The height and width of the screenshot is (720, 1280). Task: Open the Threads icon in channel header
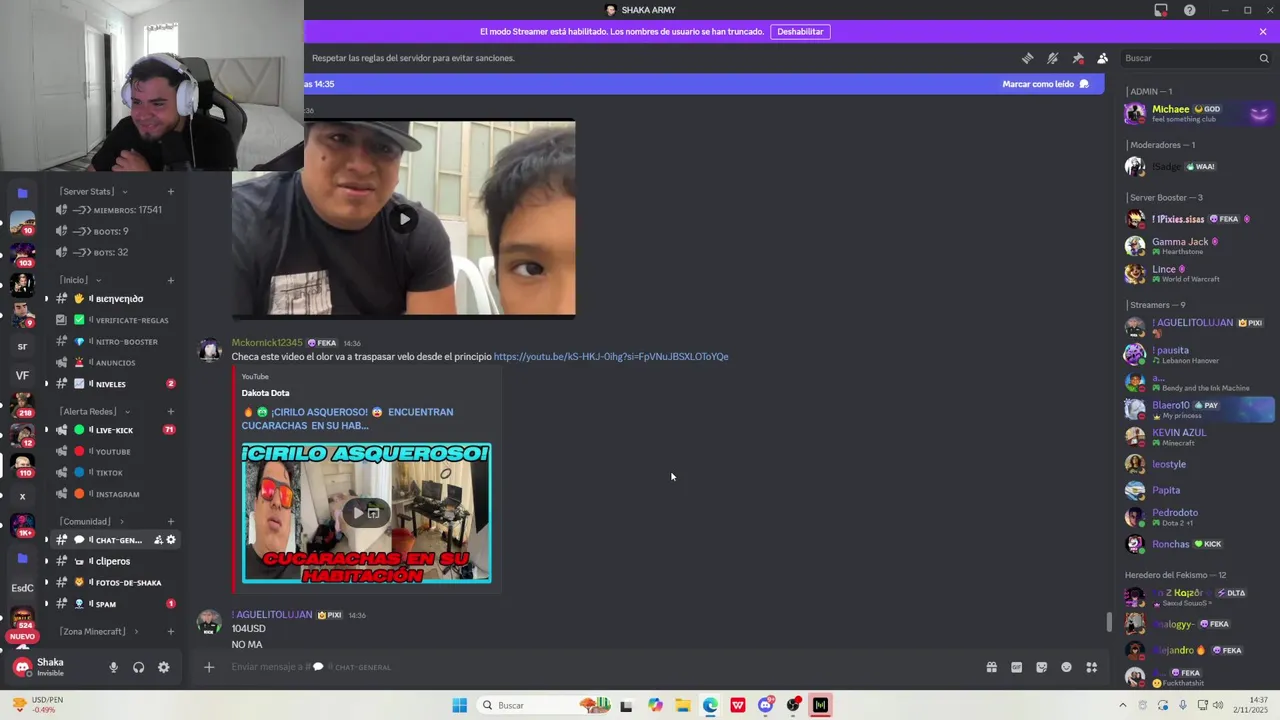pyautogui.click(x=1027, y=58)
